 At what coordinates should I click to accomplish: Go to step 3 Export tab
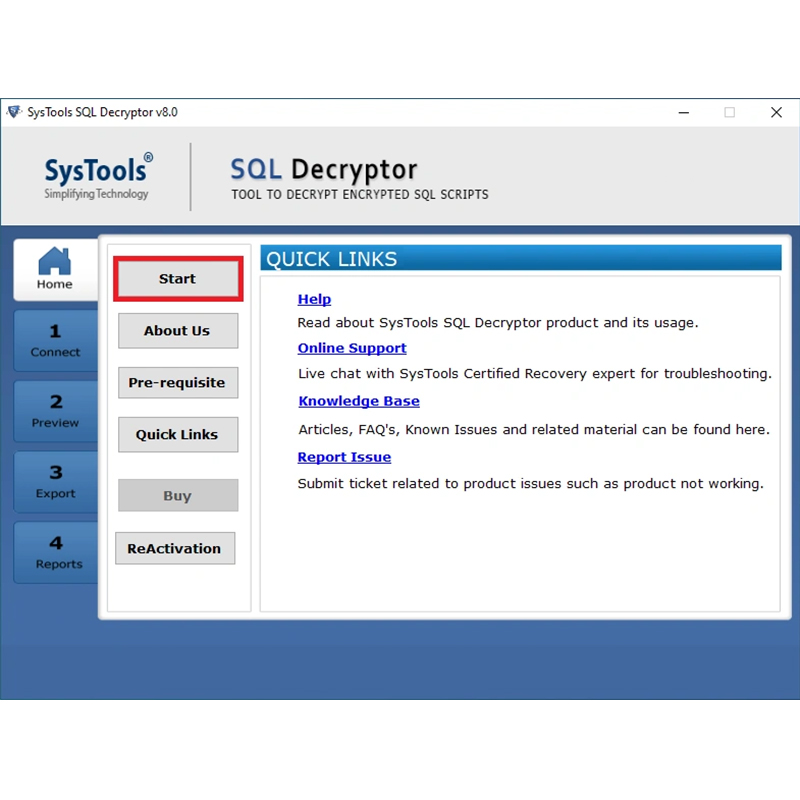(55, 482)
